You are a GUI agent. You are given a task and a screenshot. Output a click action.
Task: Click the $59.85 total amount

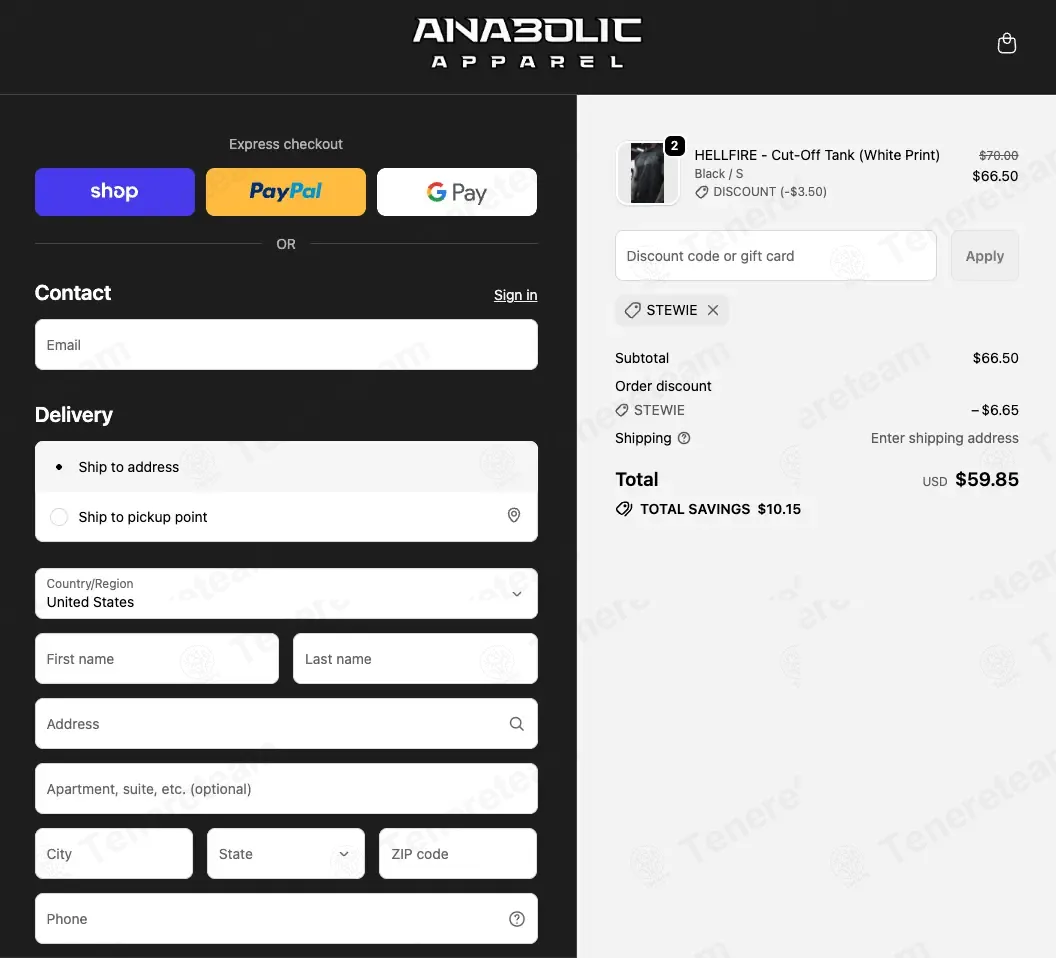(987, 480)
